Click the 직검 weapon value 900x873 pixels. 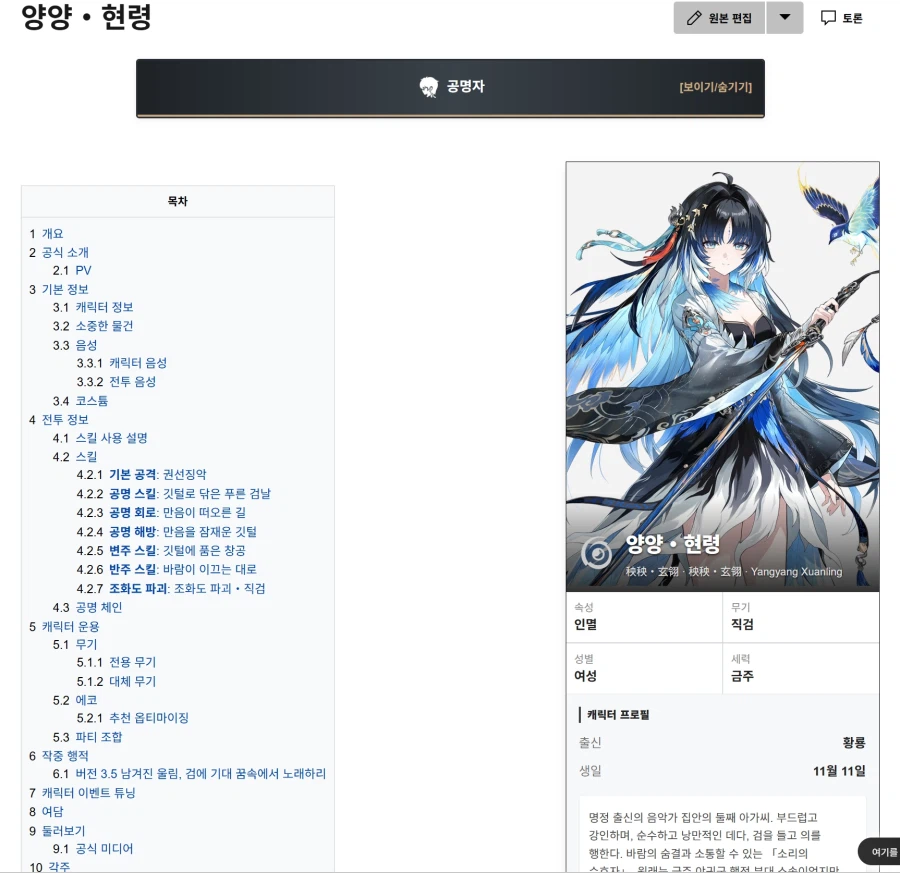click(742, 624)
